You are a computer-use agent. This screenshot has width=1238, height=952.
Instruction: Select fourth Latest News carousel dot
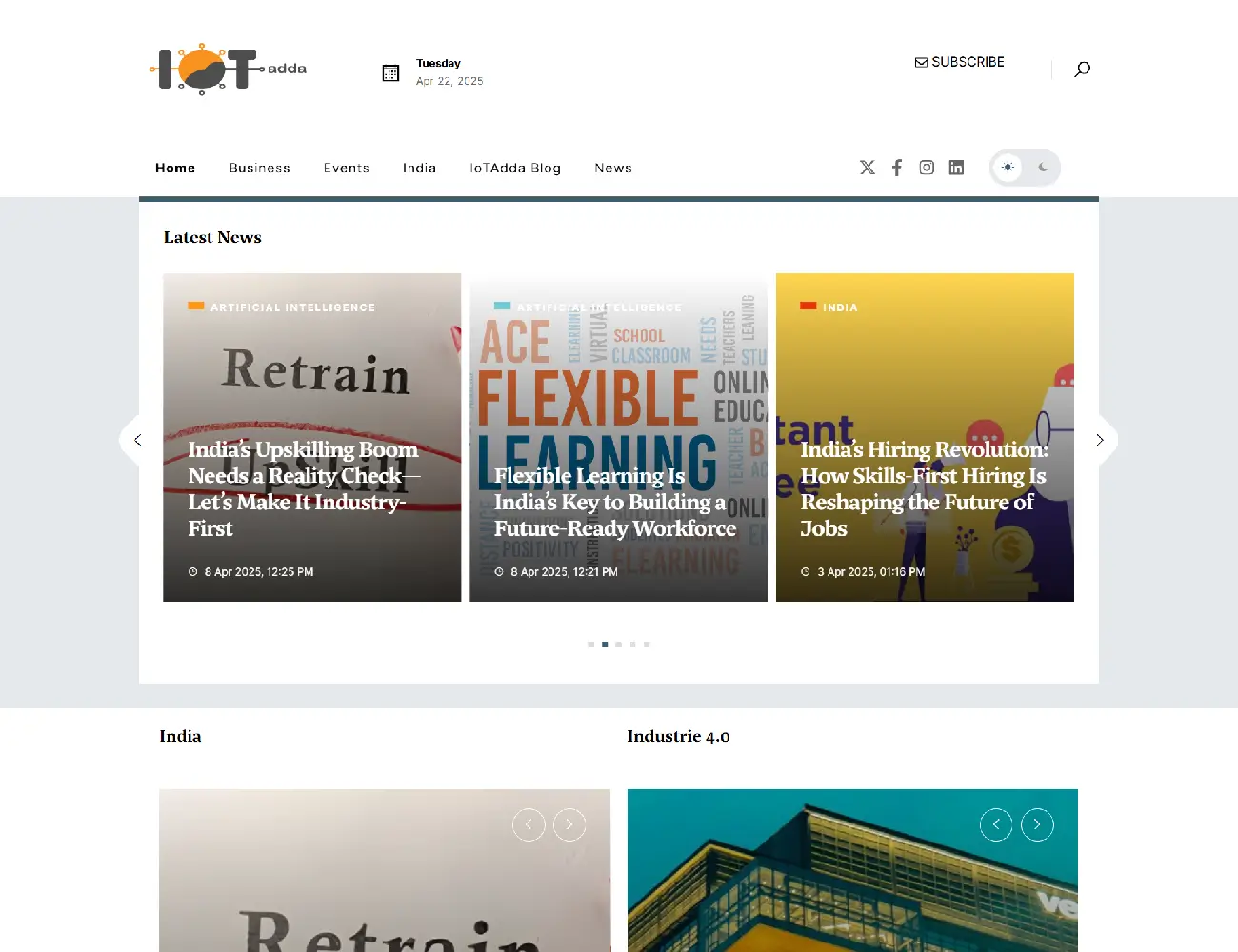pos(632,645)
